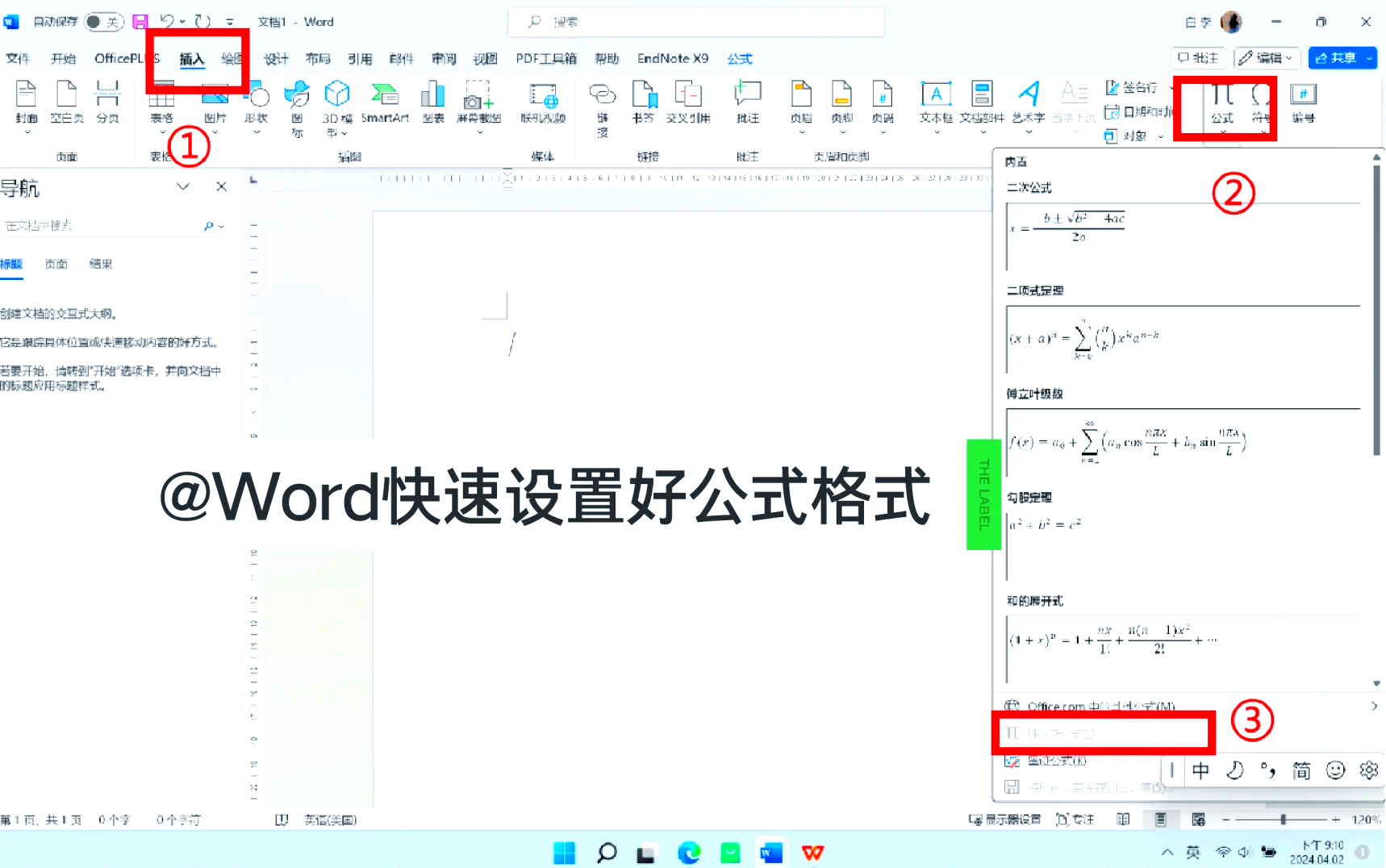Click the 艺术字 WordArt icon
The width and height of the screenshot is (1386, 868).
(1029, 102)
